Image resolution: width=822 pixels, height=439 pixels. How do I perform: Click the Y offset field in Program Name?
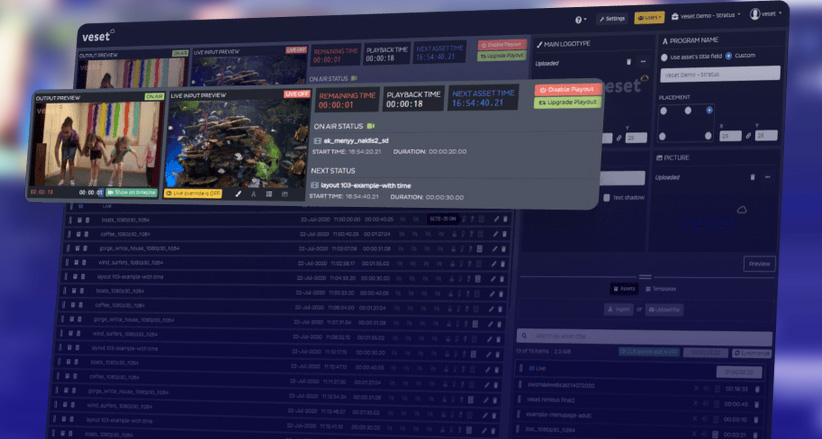tap(766, 135)
